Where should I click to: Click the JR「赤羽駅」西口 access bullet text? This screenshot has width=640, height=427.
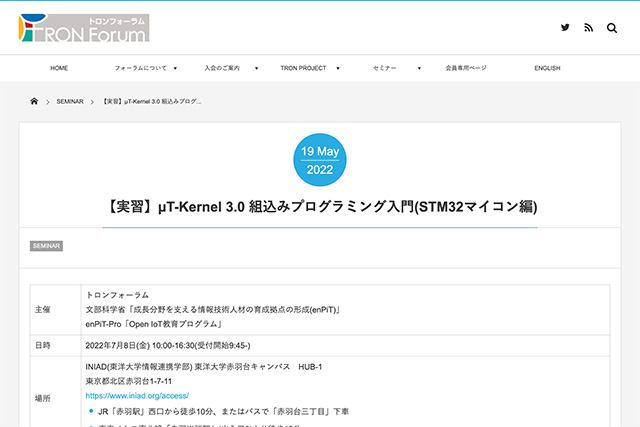tap(223, 411)
